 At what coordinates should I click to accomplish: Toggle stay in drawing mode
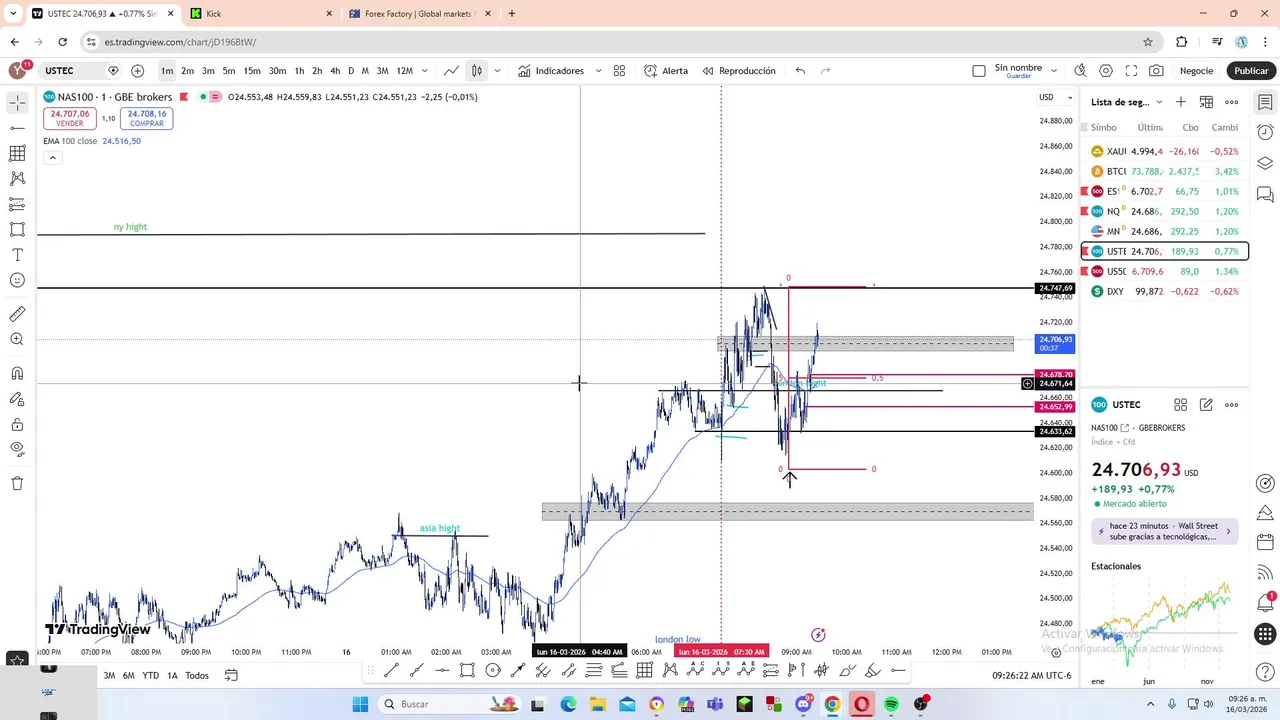click(17, 399)
